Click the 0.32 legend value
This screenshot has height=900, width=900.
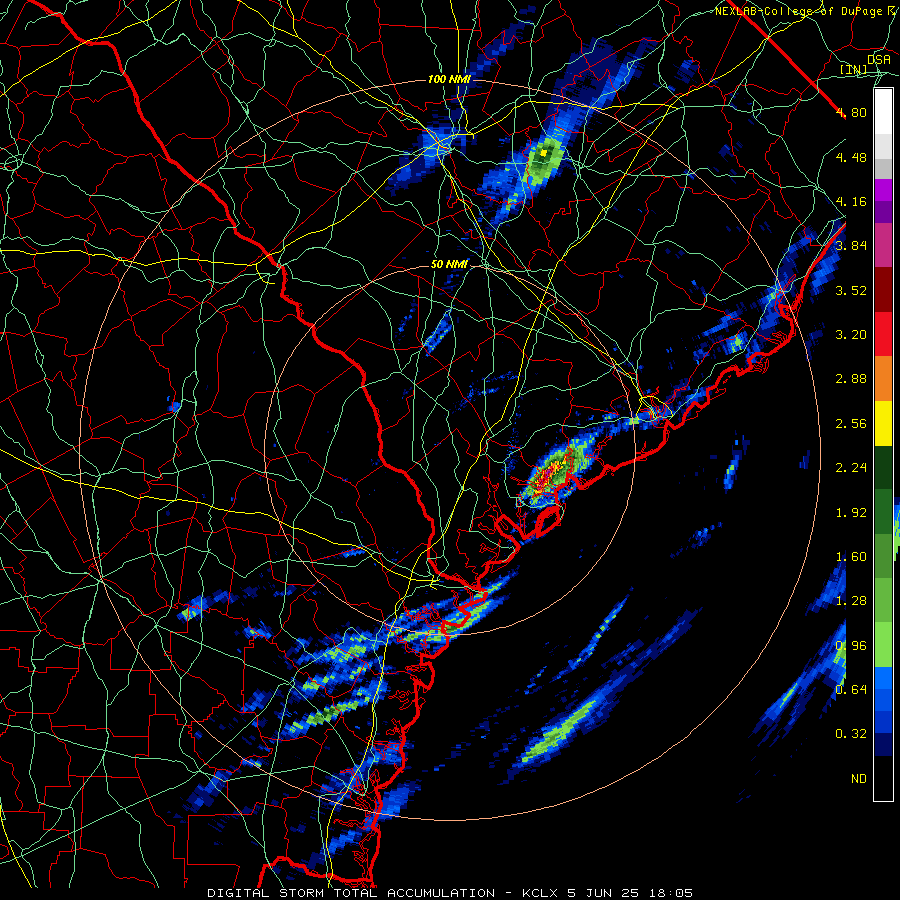click(x=851, y=734)
